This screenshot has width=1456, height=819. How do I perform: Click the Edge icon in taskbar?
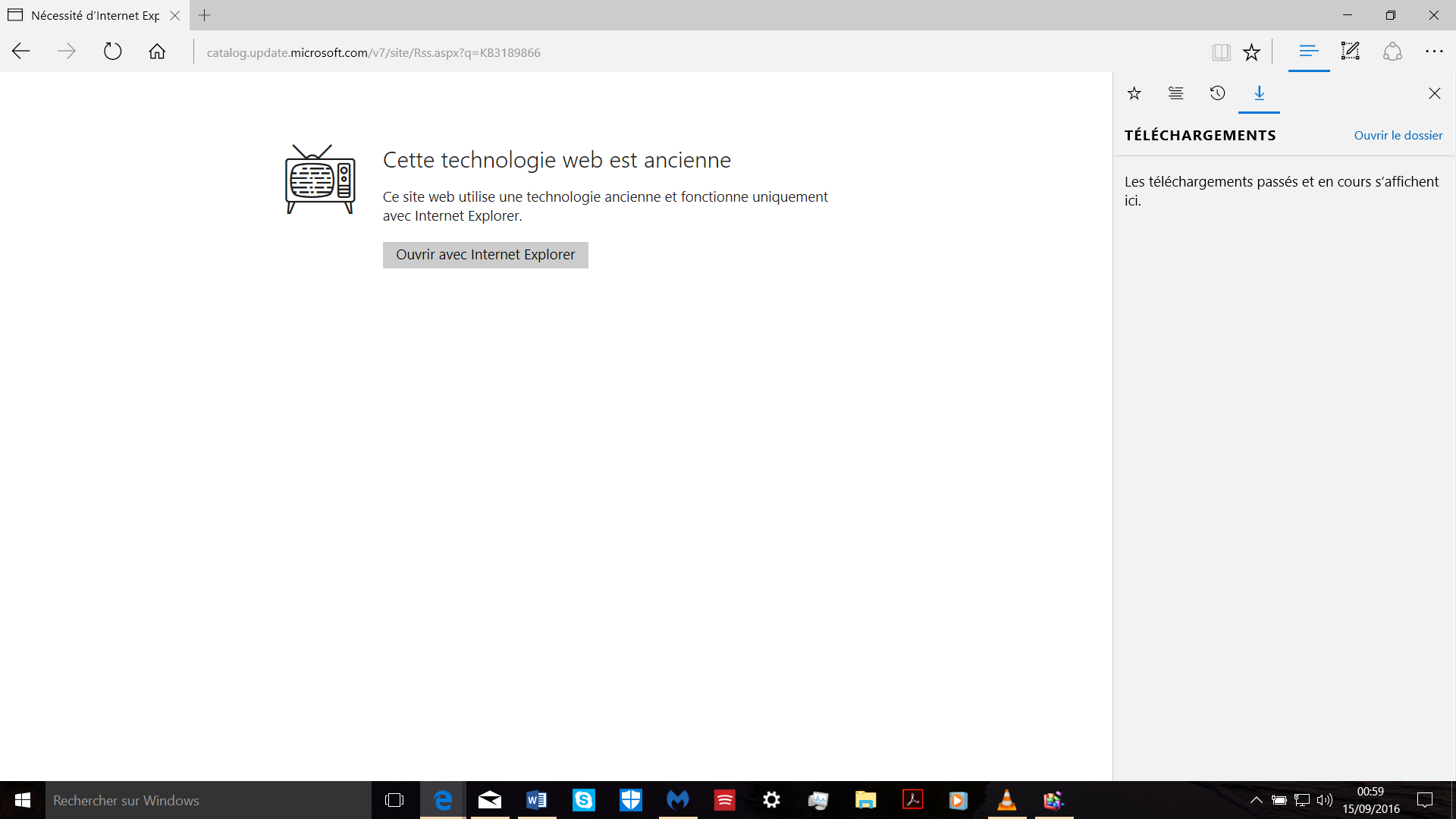click(x=443, y=800)
